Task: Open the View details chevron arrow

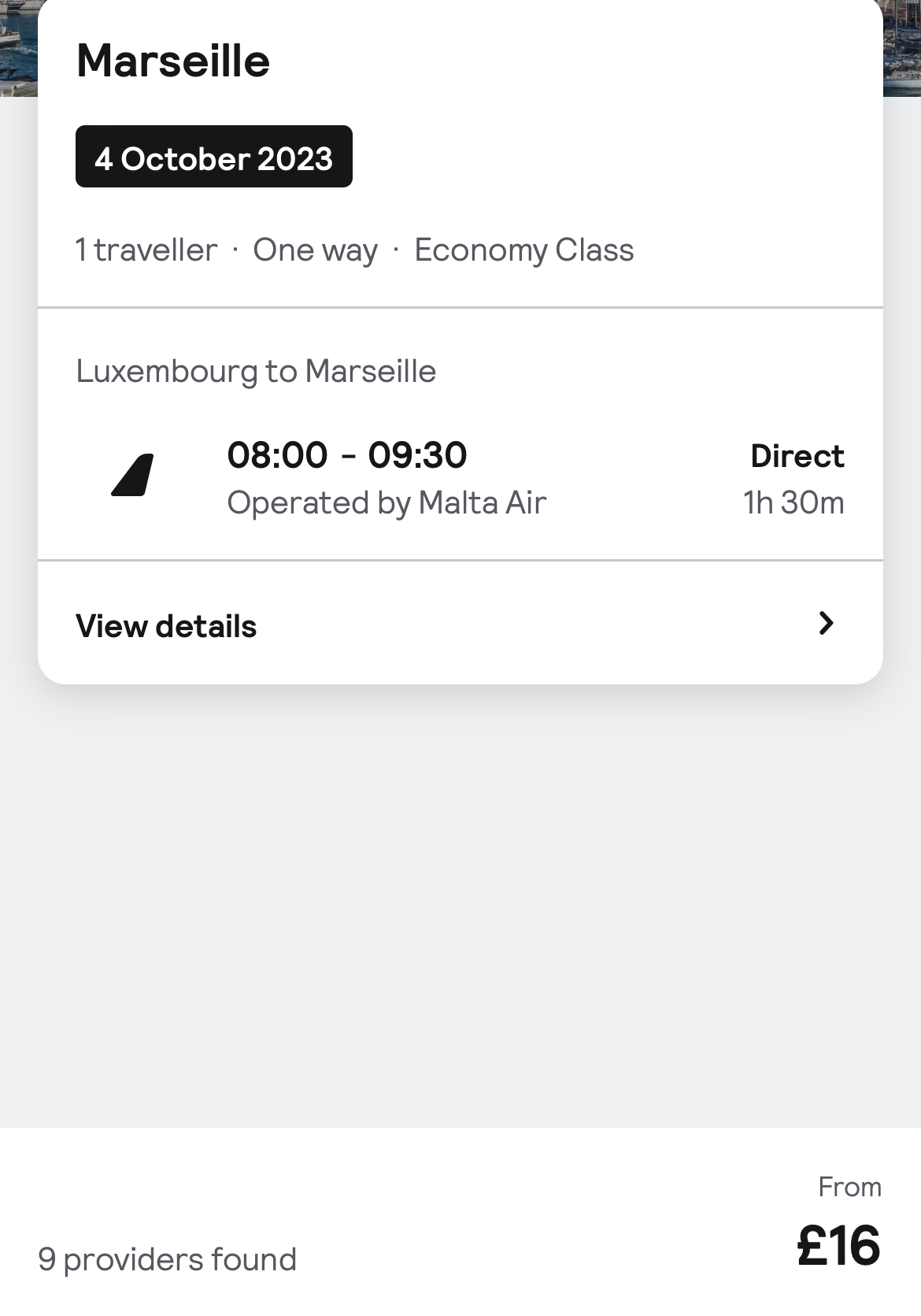Action: tap(826, 623)
